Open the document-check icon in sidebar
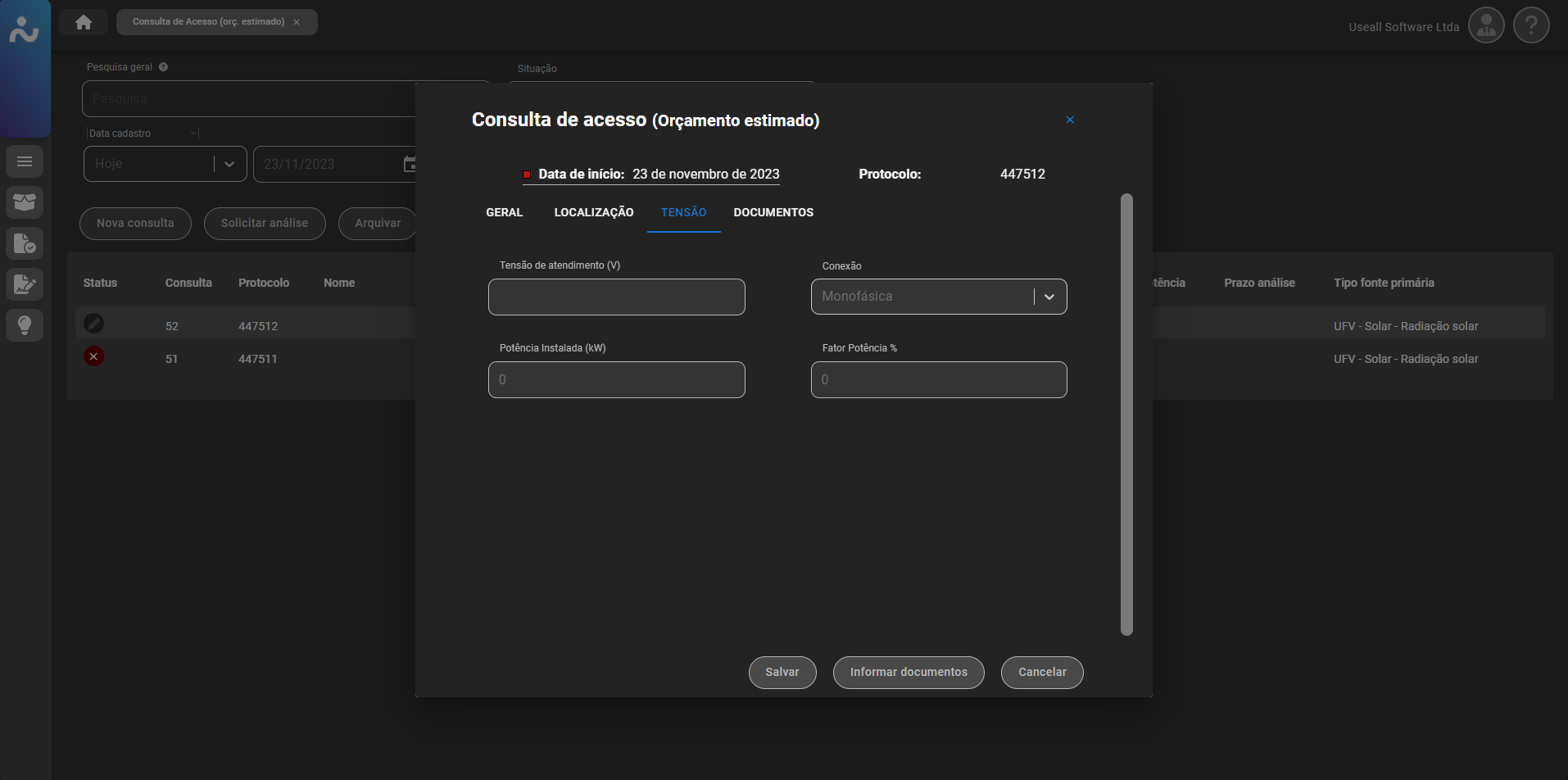The height and width of the screenshot is (780, 1568). (x=25, y=243)
